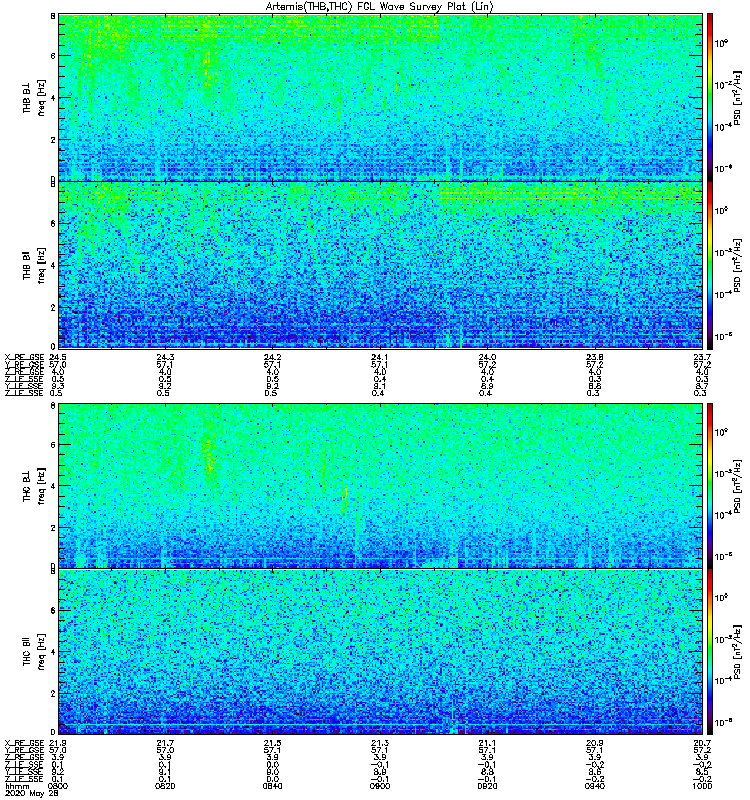Click the color bar beside the THB B⊥ panel
This screenshot has width=750, height=800.
coord(710,97)
